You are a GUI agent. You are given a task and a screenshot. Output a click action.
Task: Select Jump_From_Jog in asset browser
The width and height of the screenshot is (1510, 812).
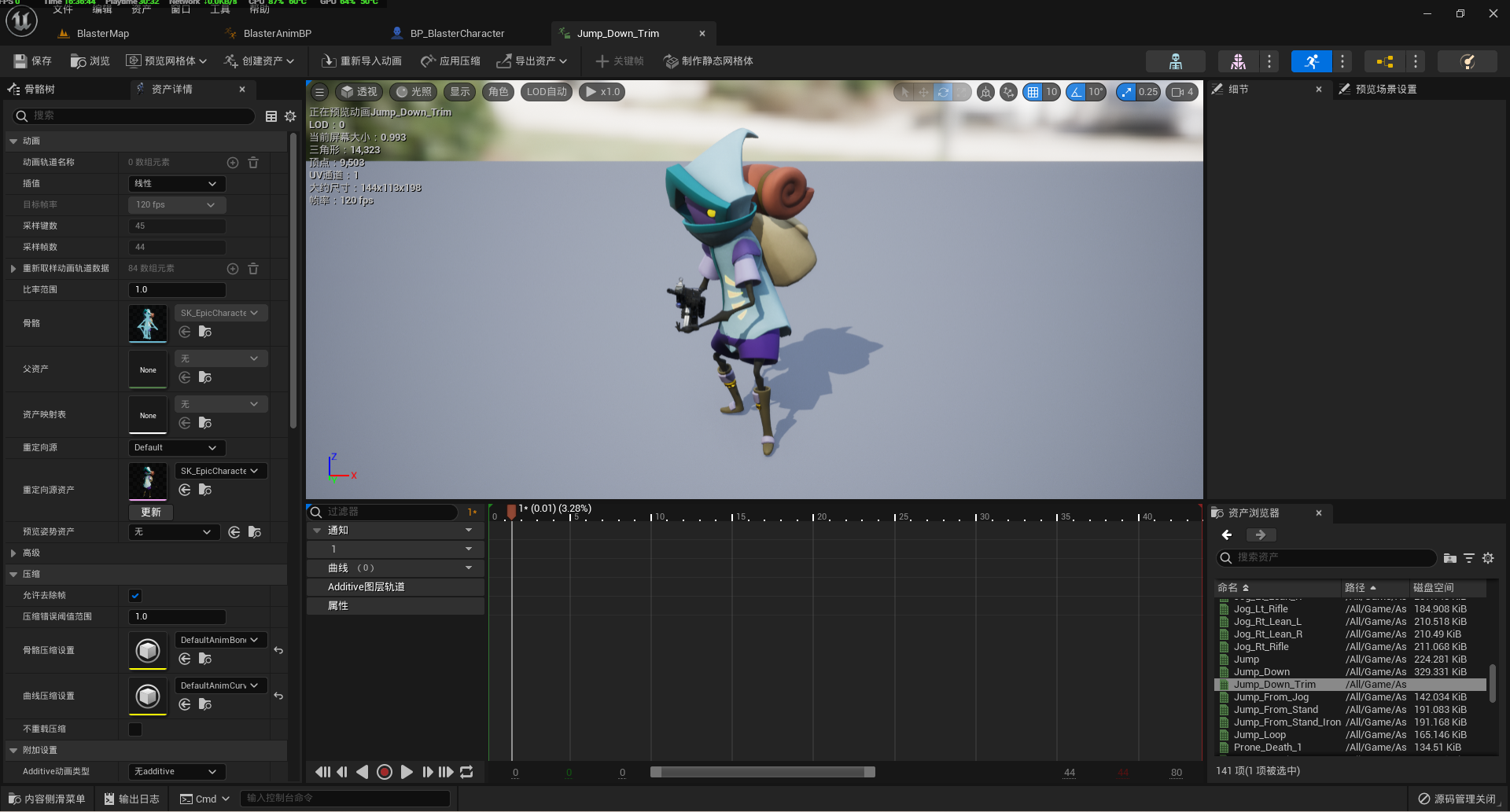coord(1271,697)
